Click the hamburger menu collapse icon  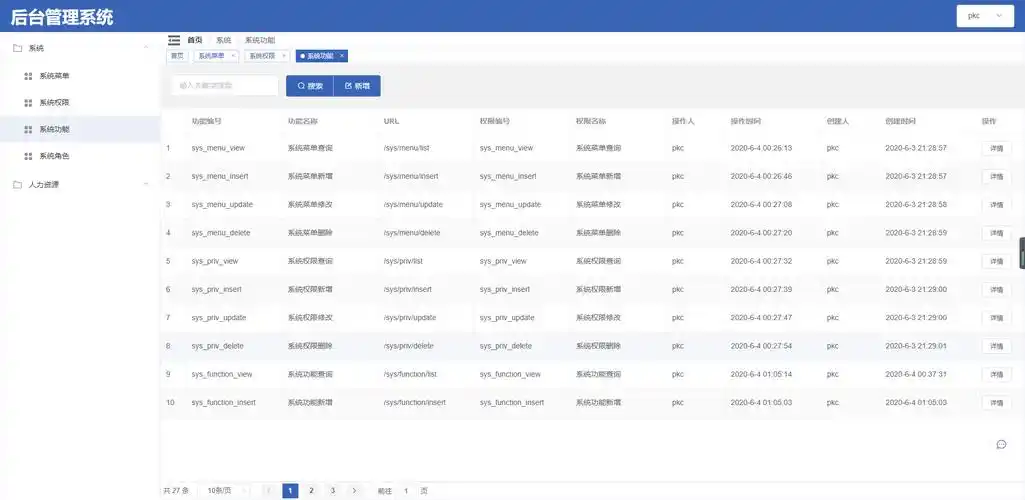174,40
